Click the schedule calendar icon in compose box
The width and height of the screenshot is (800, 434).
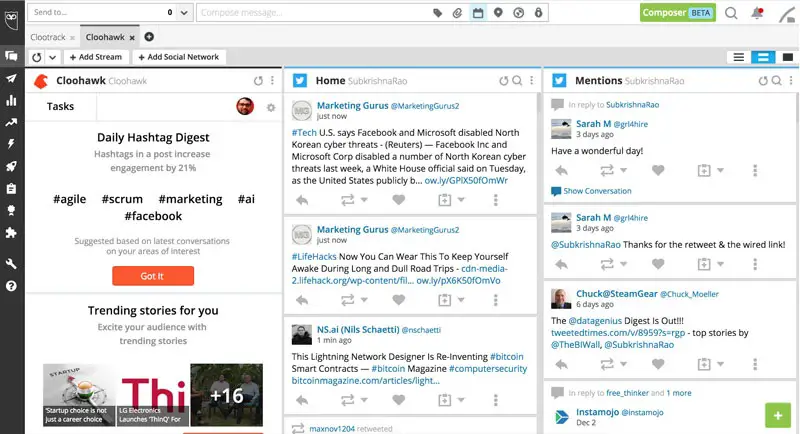(478, 13)
